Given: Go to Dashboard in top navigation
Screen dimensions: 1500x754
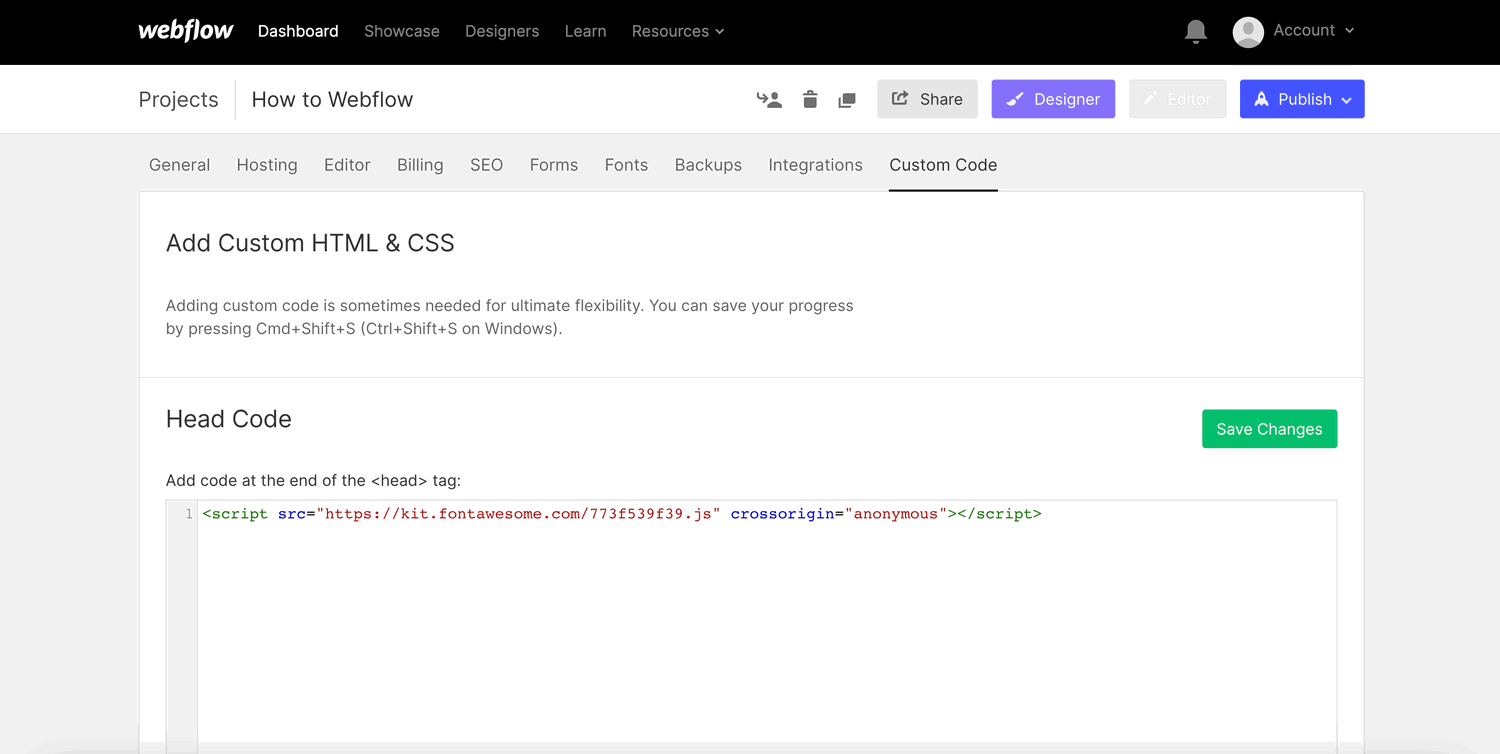Looking at the screenshot, I should [298, 31].
